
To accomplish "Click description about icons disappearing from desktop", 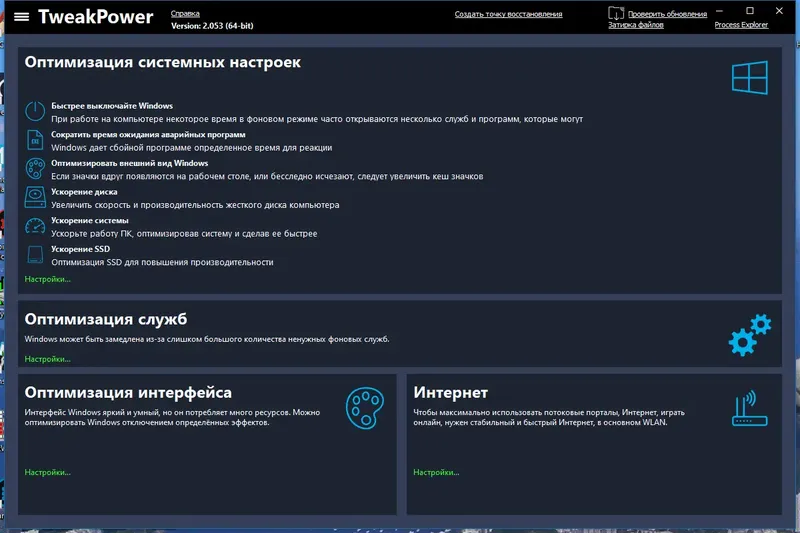I will (267, 176).
